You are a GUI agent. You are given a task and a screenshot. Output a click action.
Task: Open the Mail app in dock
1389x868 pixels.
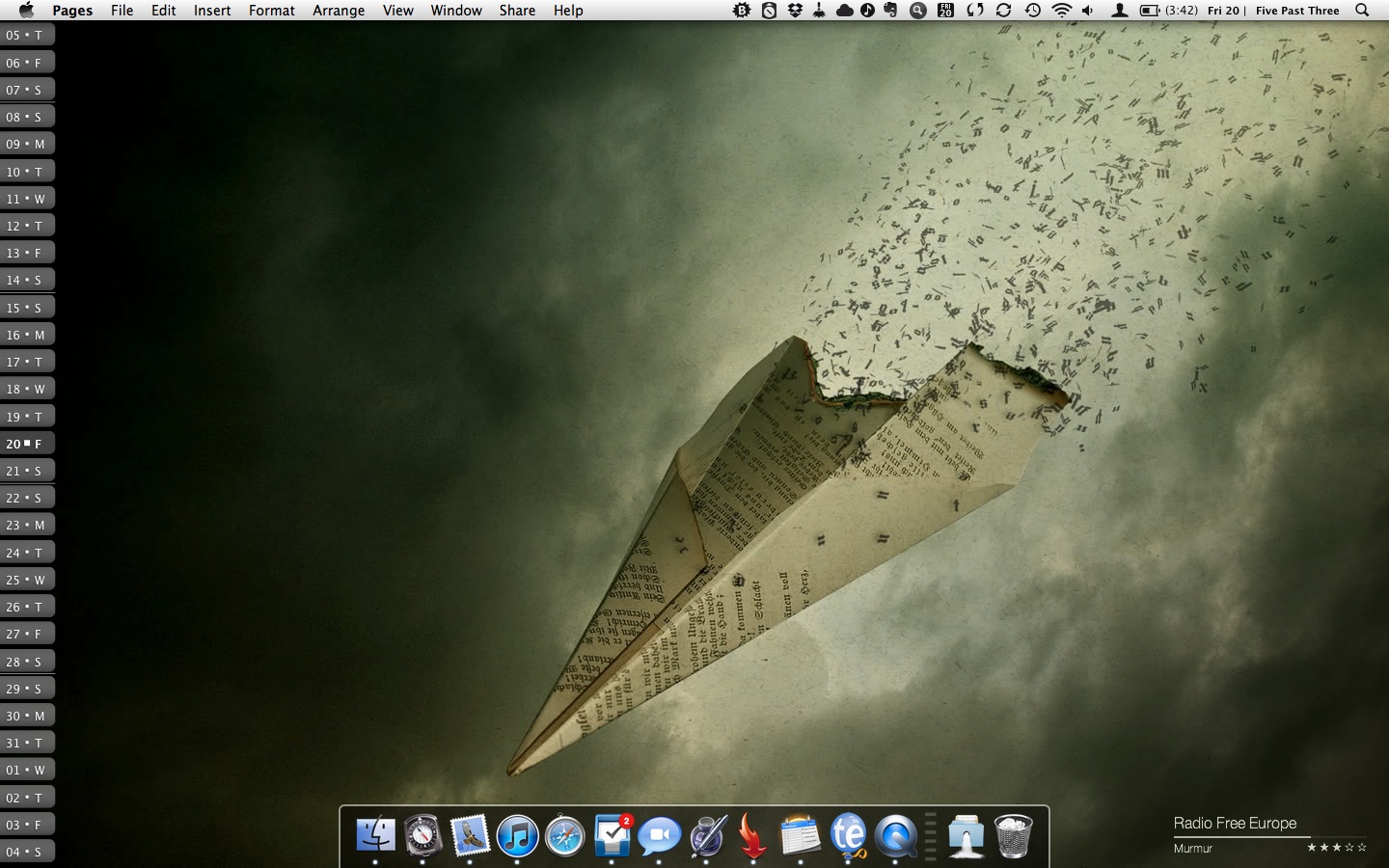pos(471,835)
